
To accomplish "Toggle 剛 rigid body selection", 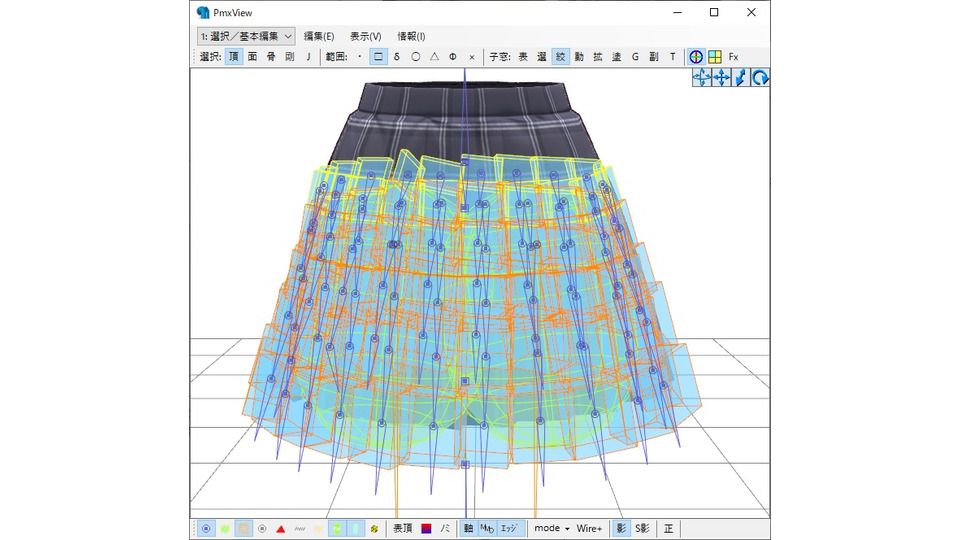I will [290, 57].
